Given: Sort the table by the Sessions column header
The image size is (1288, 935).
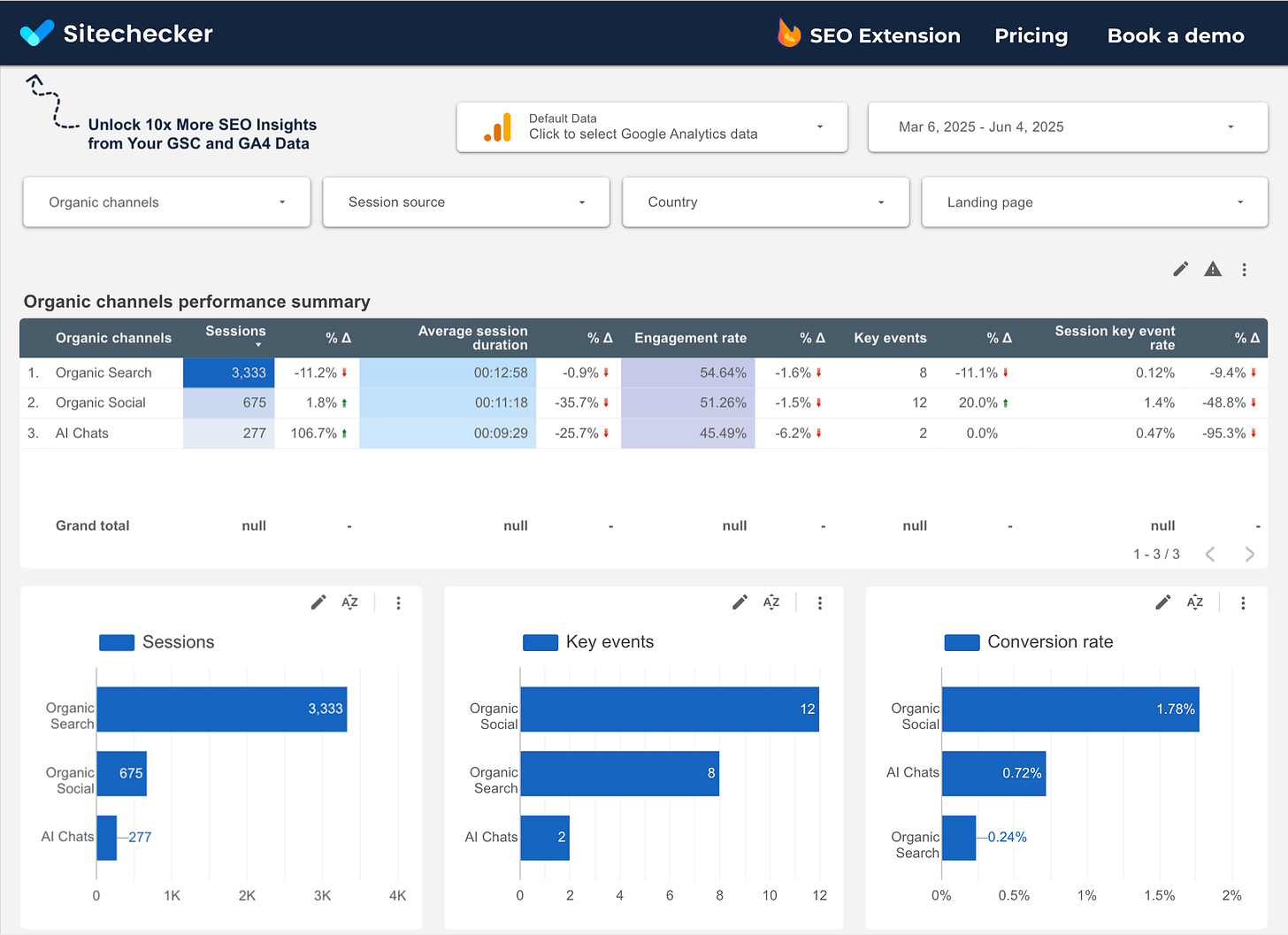Looking at the screenshot, I should pyautogui.click(x=235, y=335).
